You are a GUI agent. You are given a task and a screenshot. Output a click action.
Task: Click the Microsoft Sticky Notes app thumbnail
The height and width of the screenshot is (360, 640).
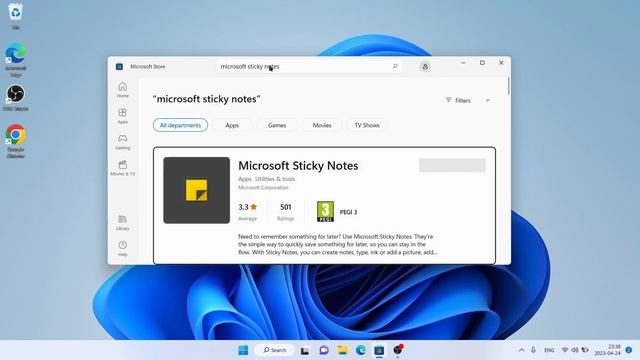[x=196, y=190]
